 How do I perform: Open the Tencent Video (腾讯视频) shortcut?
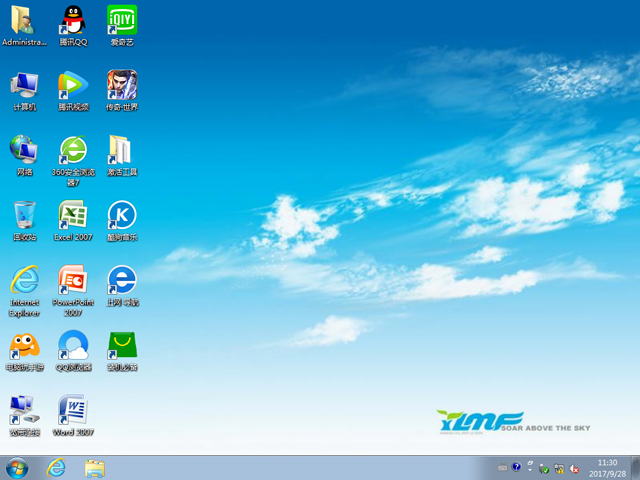click(x=72, y=86)
